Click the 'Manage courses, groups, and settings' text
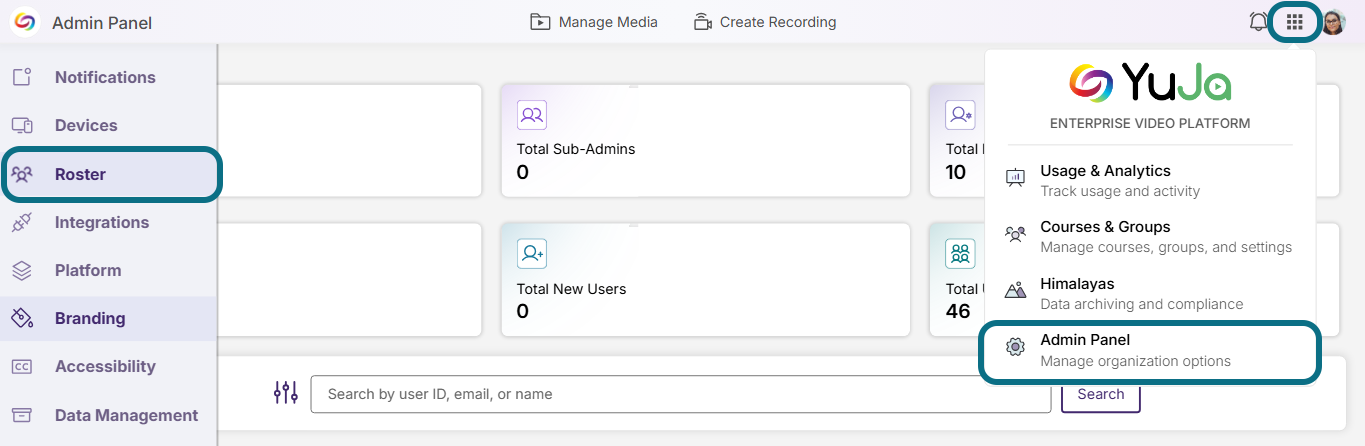Viewport: 1365px width, 446px height. 1166,247
